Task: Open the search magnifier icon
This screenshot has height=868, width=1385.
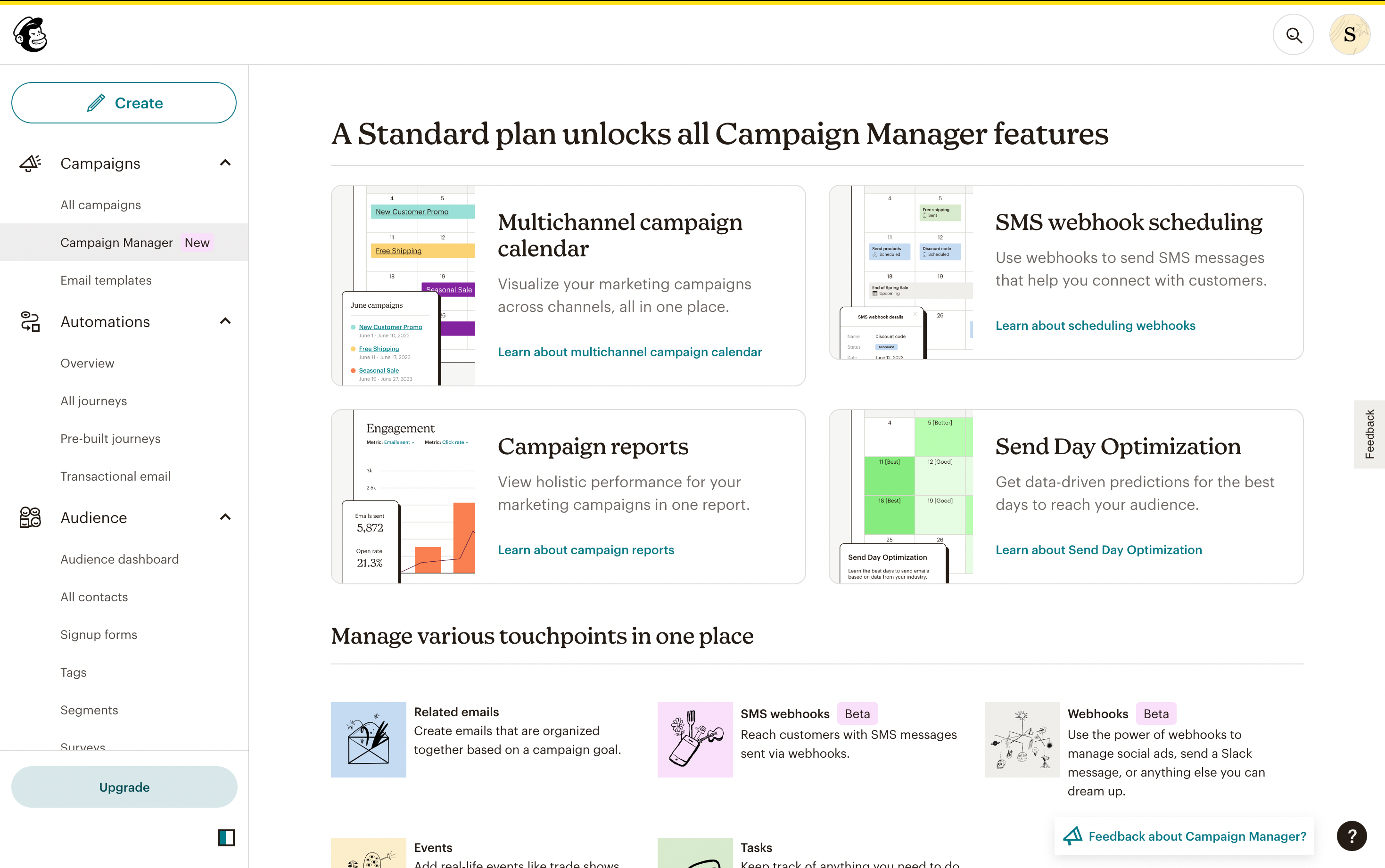Action: click(x=1293, y=35)
